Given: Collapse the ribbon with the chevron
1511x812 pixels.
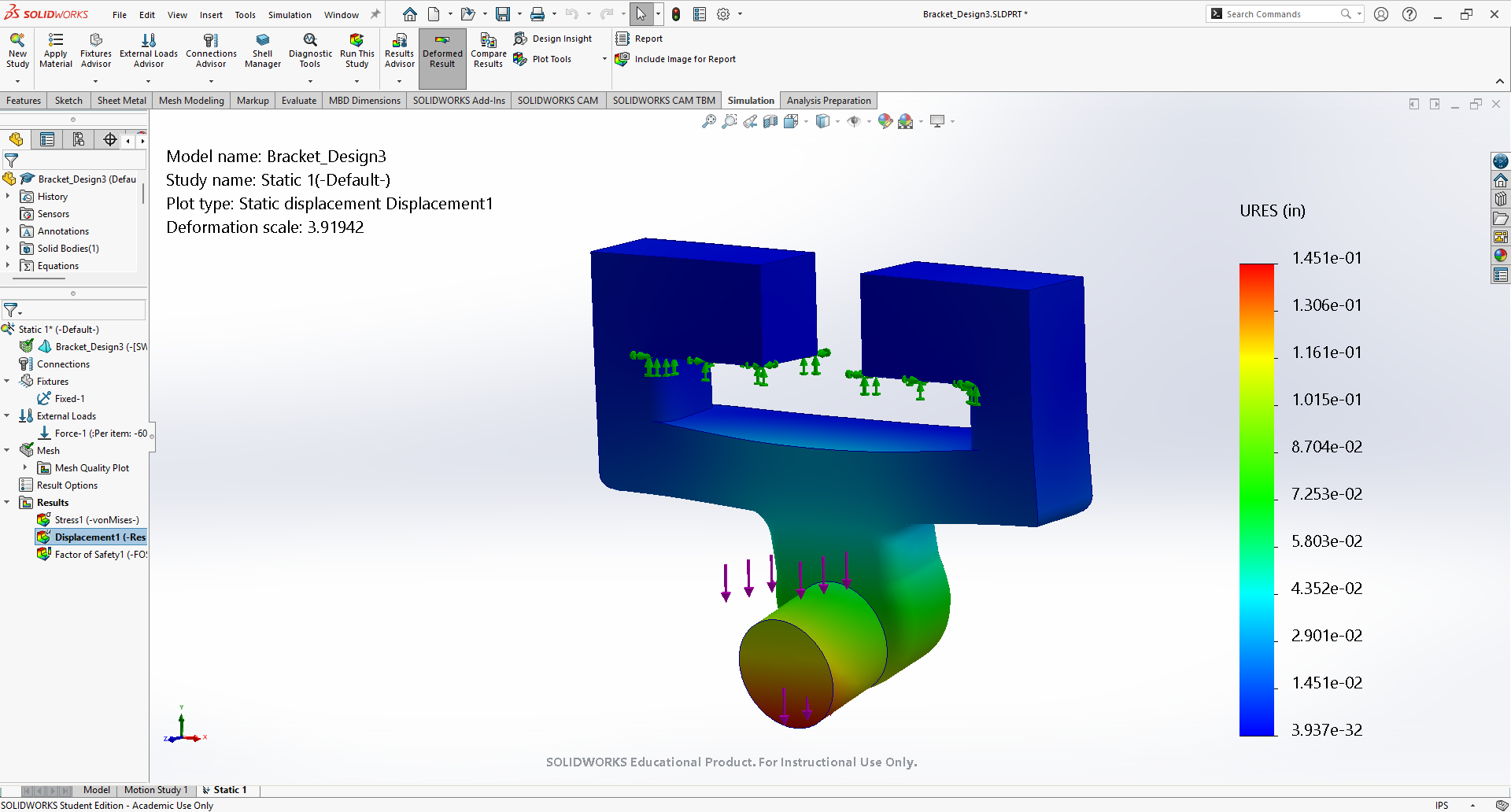Looking at the screenshot, I should click(1500, 82).
